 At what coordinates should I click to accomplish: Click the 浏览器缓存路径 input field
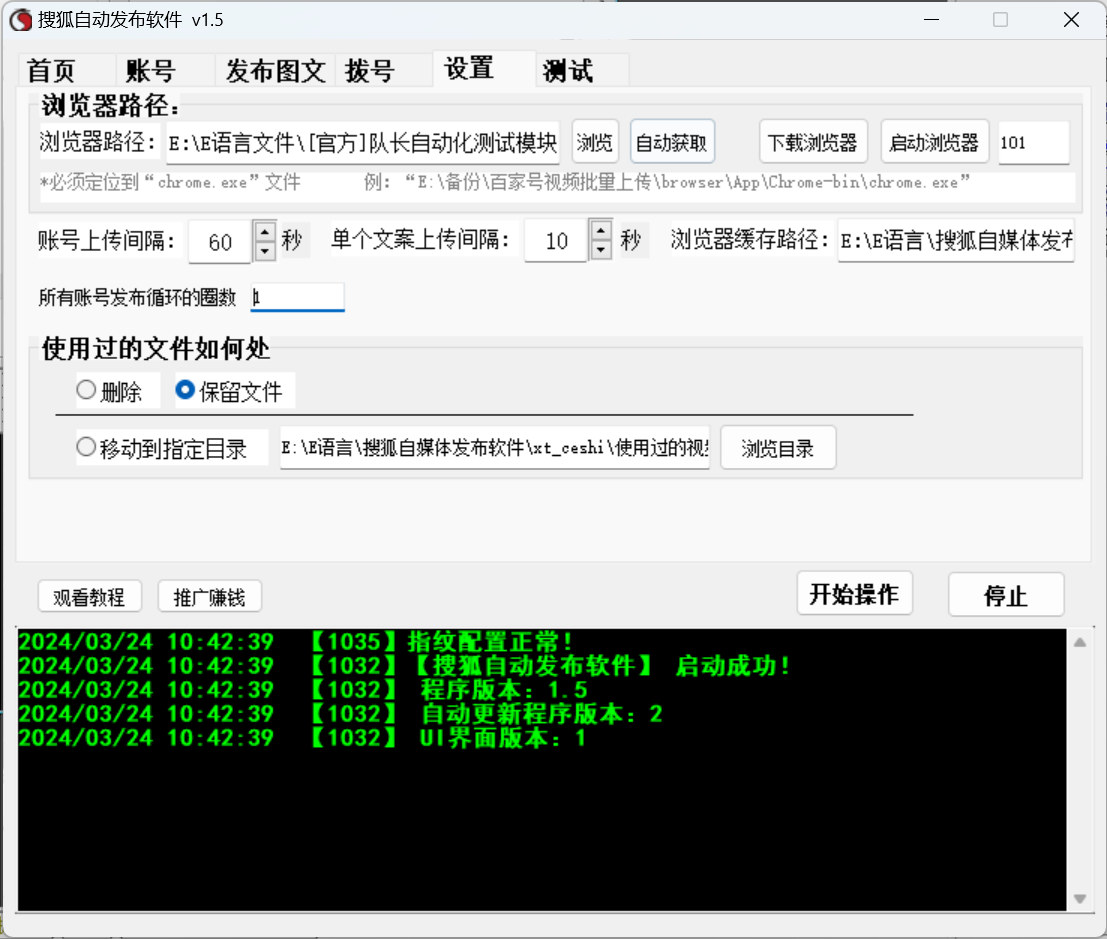click(x=955, y=241)
